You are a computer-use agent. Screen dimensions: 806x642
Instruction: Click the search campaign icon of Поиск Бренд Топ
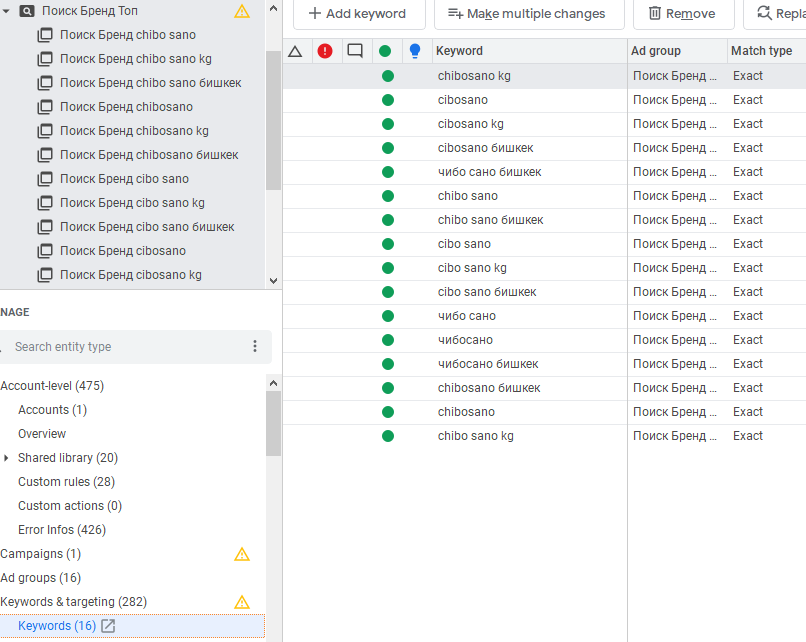tap(27, 11)
